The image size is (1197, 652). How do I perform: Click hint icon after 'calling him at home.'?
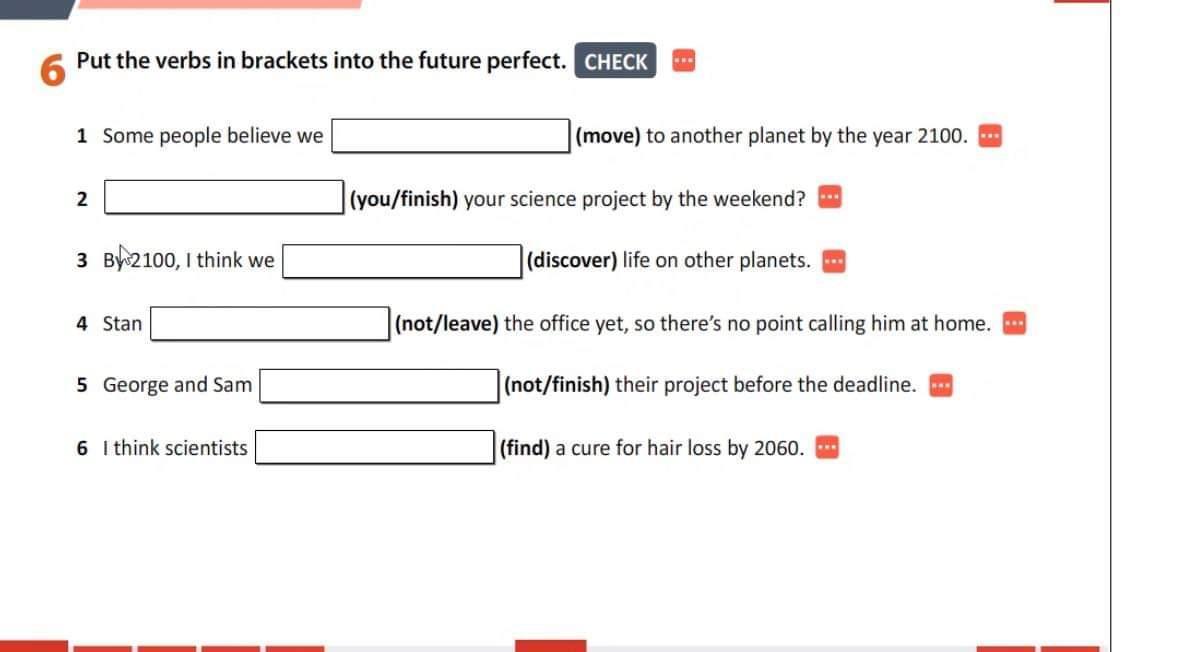[x=1015, y=324]
